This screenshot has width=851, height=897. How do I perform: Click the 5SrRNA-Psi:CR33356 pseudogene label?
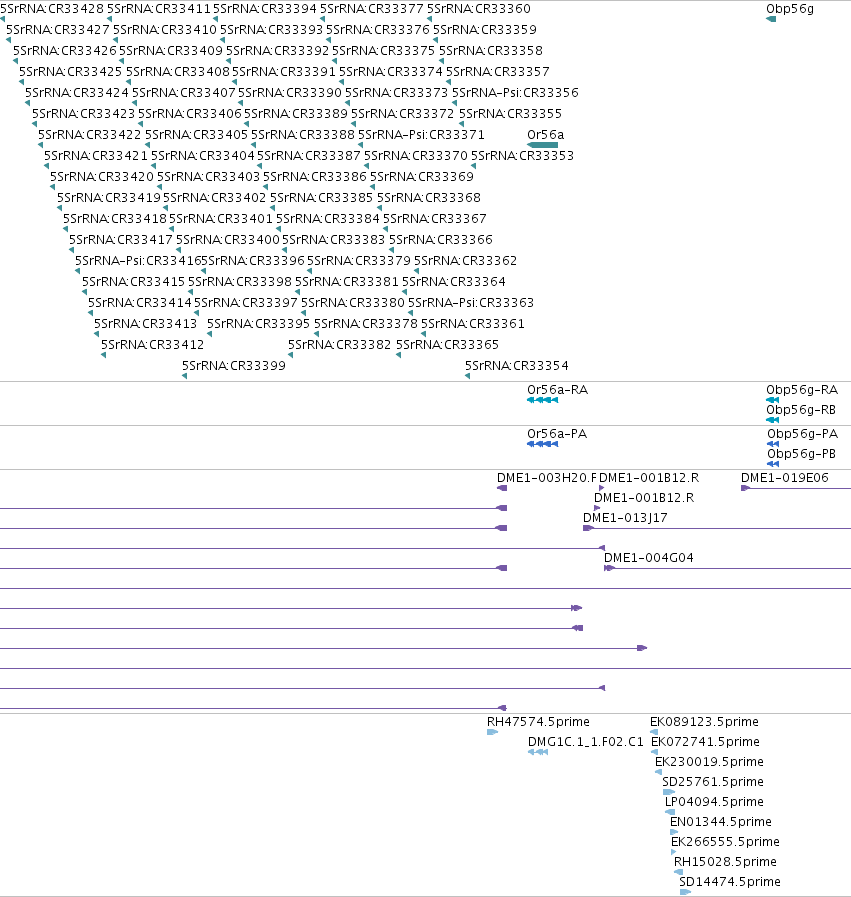click(x=515, y=93)
